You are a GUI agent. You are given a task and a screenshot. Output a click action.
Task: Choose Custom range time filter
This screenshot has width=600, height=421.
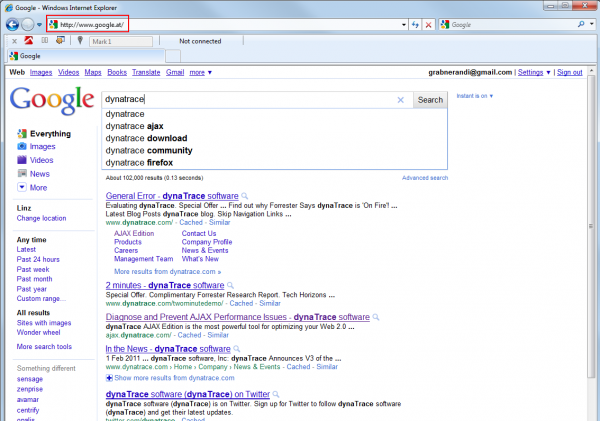pyautogui.click(x=41, y=299)
